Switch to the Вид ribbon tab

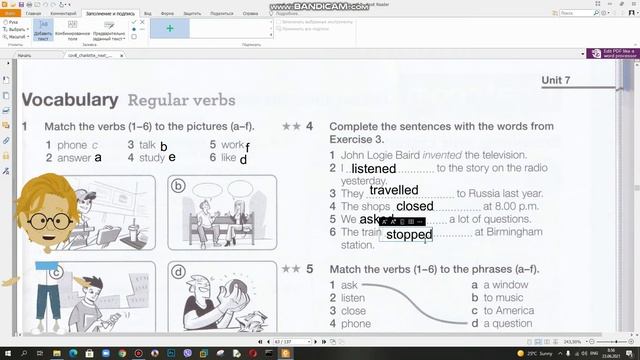[148, 13]
